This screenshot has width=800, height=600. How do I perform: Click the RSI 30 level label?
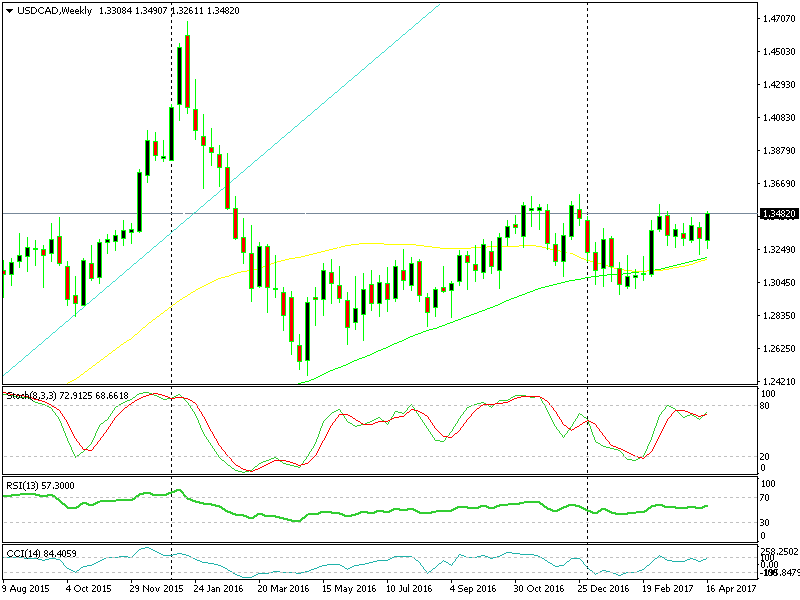point(765,522)
